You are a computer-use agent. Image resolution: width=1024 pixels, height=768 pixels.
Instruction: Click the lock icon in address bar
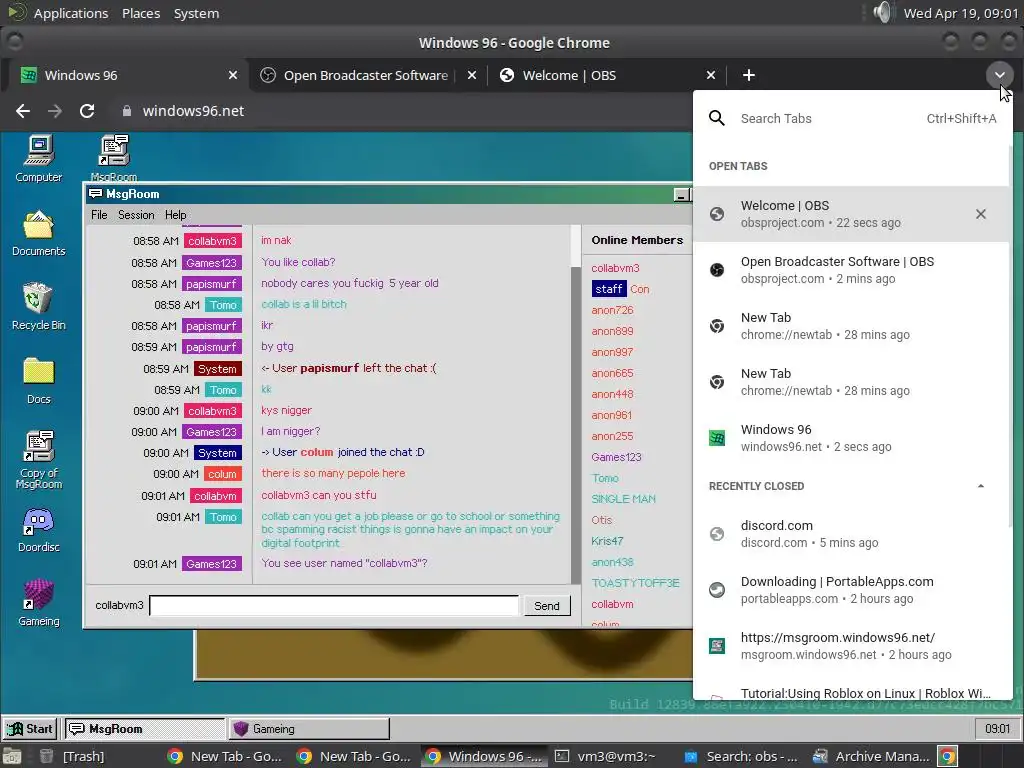tap(127, 111)
